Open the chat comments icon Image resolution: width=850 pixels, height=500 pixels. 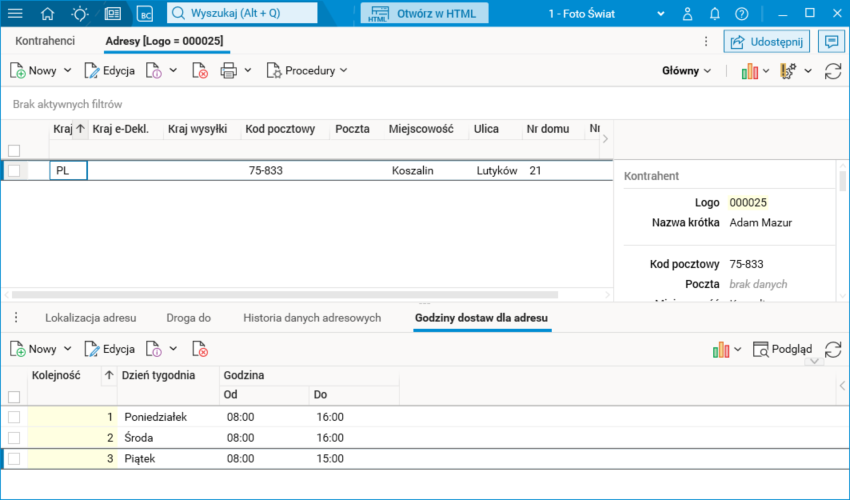[832, 41]
